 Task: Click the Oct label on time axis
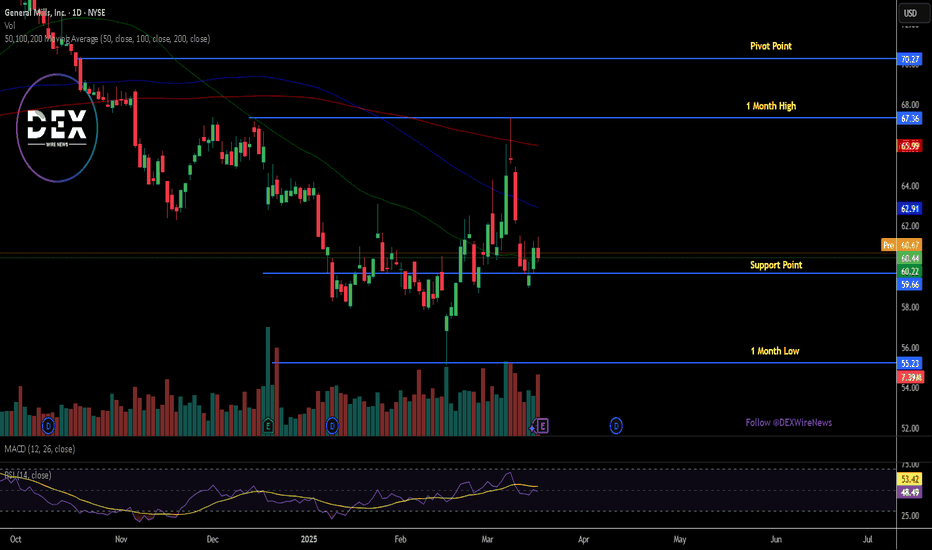point(15,539)
